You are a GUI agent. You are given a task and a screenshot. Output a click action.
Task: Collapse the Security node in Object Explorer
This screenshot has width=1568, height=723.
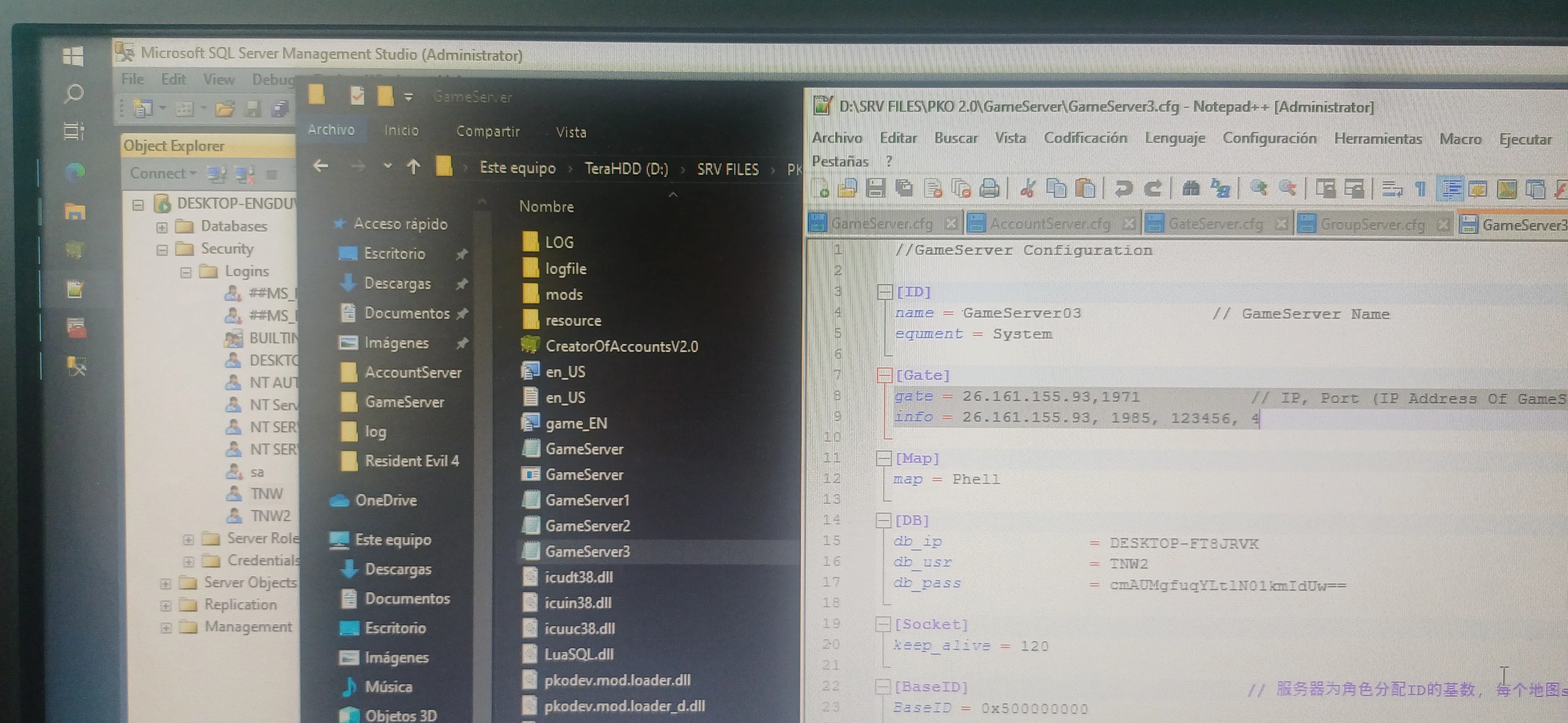tap(162, 249)
